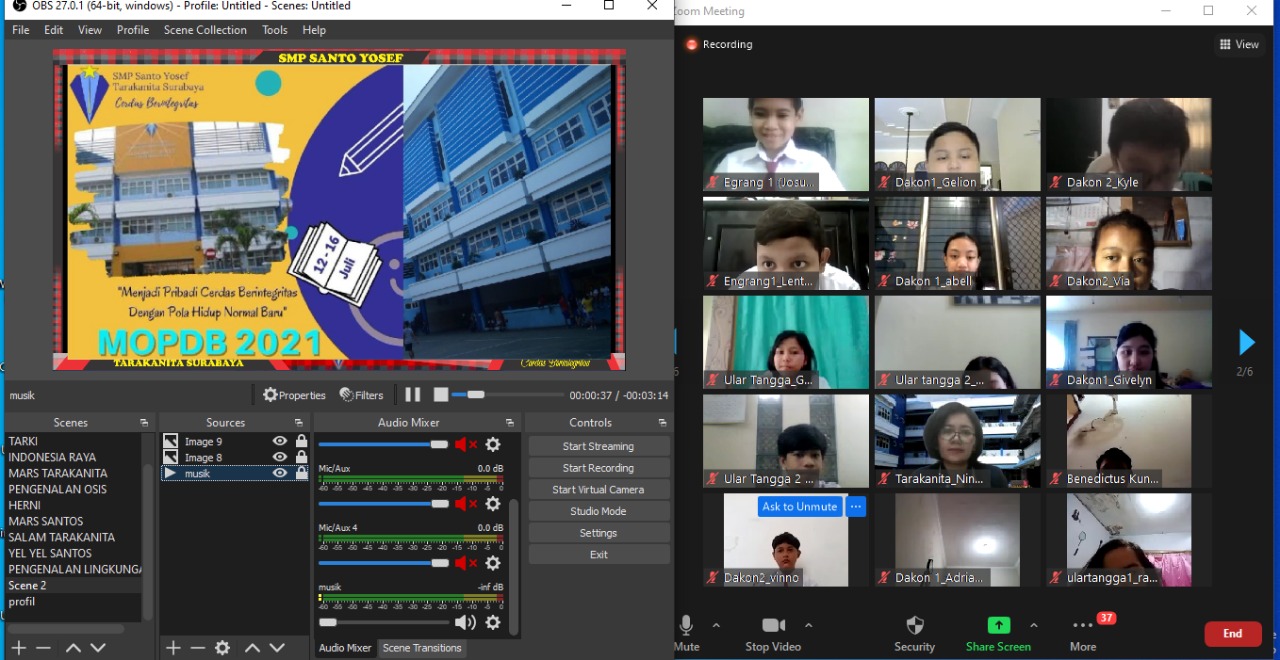Switch to the Scene Transitions tab
The height and width of the screenshot is (660, 1280).
pos(422,648)
